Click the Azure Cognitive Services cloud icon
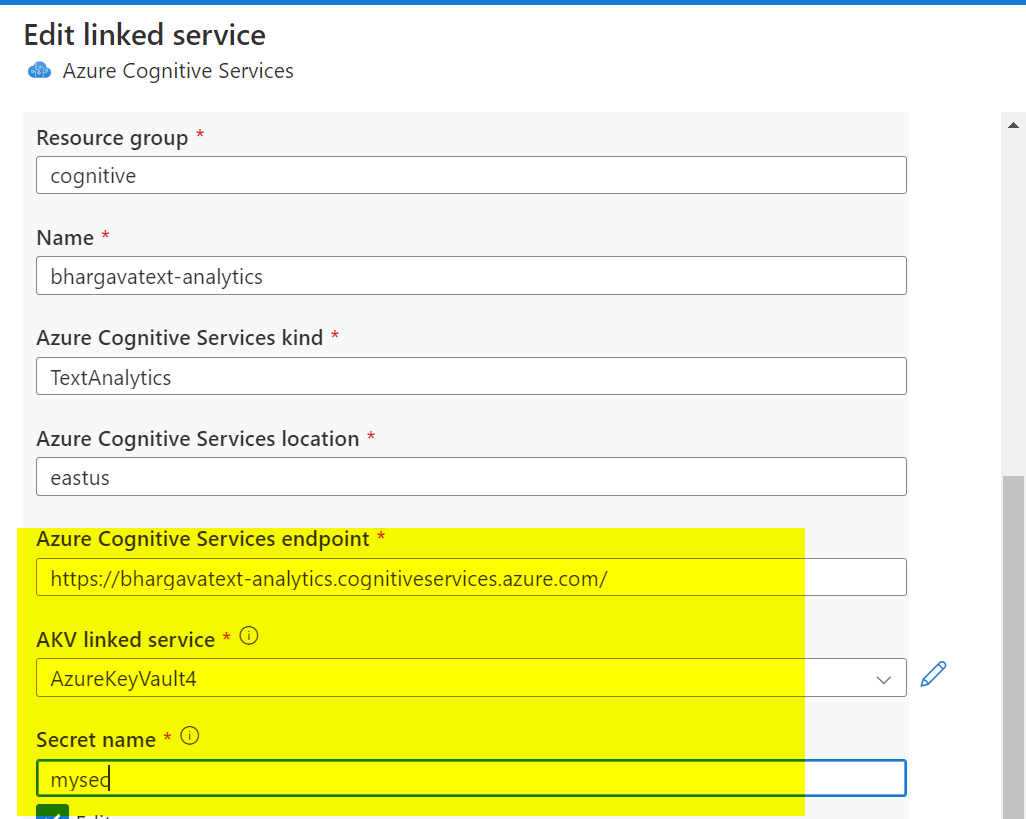The image size is (1026, 819). (38, 70)
